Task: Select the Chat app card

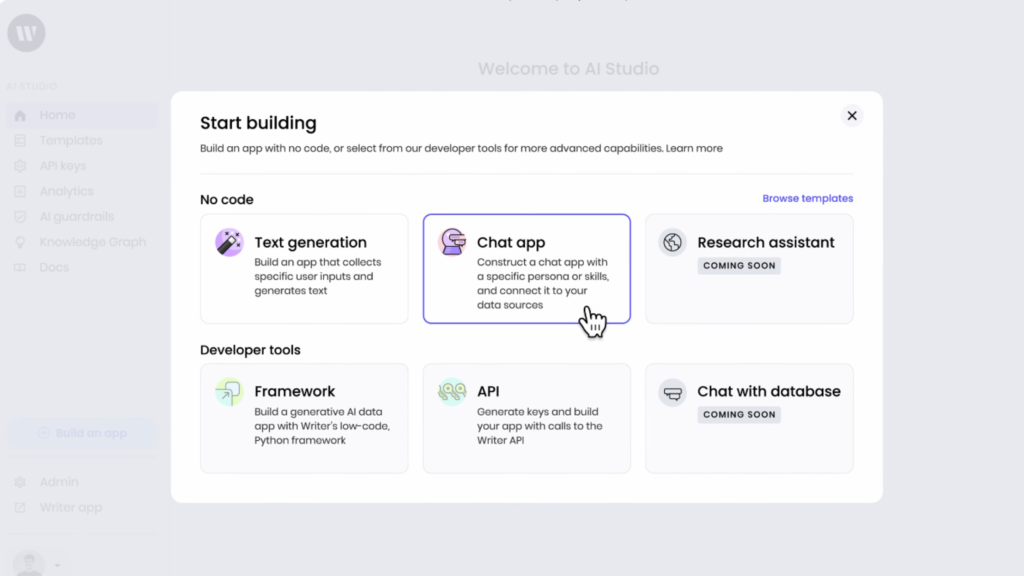Action: [x=527, y=268]
